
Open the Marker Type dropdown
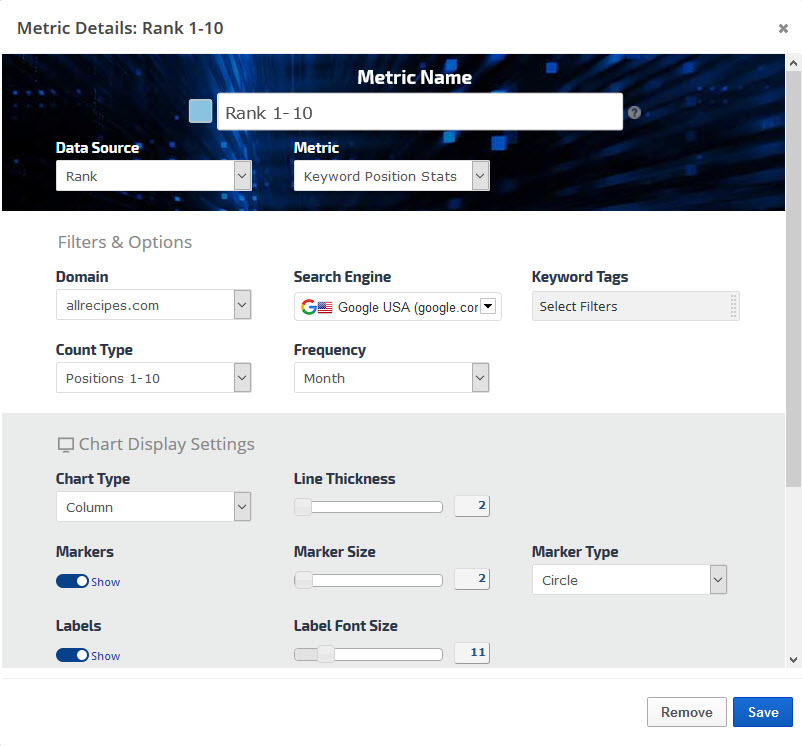click(x=629, y=580)
